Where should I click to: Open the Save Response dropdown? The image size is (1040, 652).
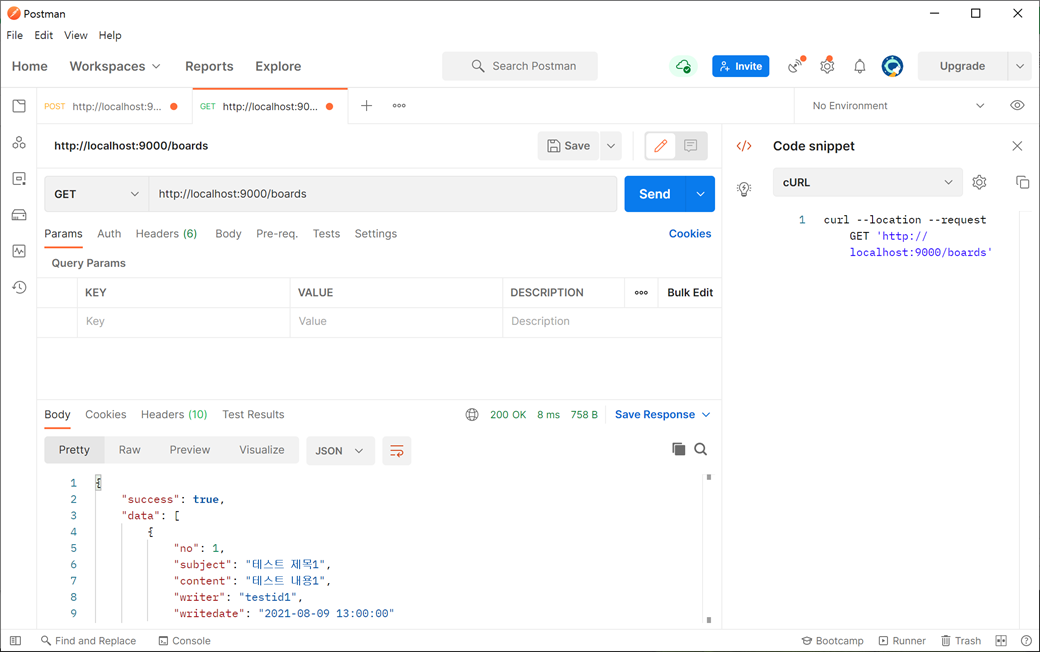pyautogui.click(x=663, y=415)
